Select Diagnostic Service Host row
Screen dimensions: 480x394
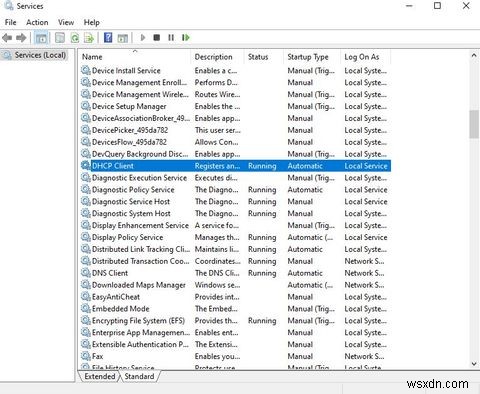pos(235,201)
